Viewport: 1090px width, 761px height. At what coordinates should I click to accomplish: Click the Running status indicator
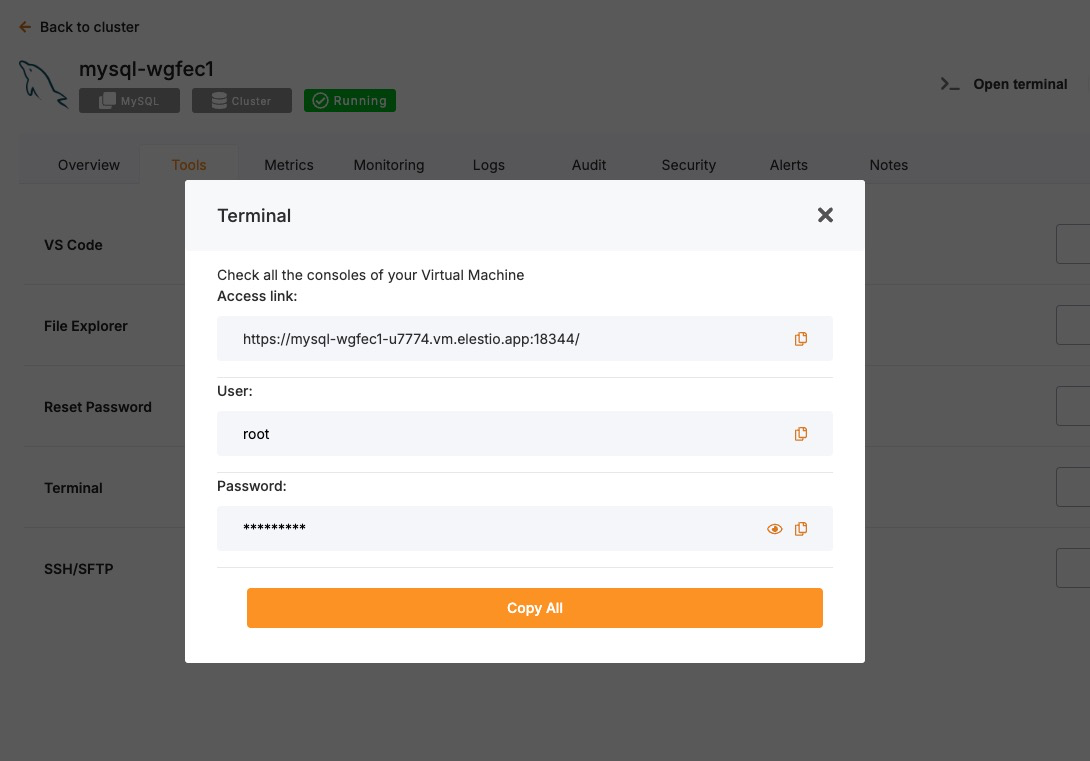click(349, 101)
